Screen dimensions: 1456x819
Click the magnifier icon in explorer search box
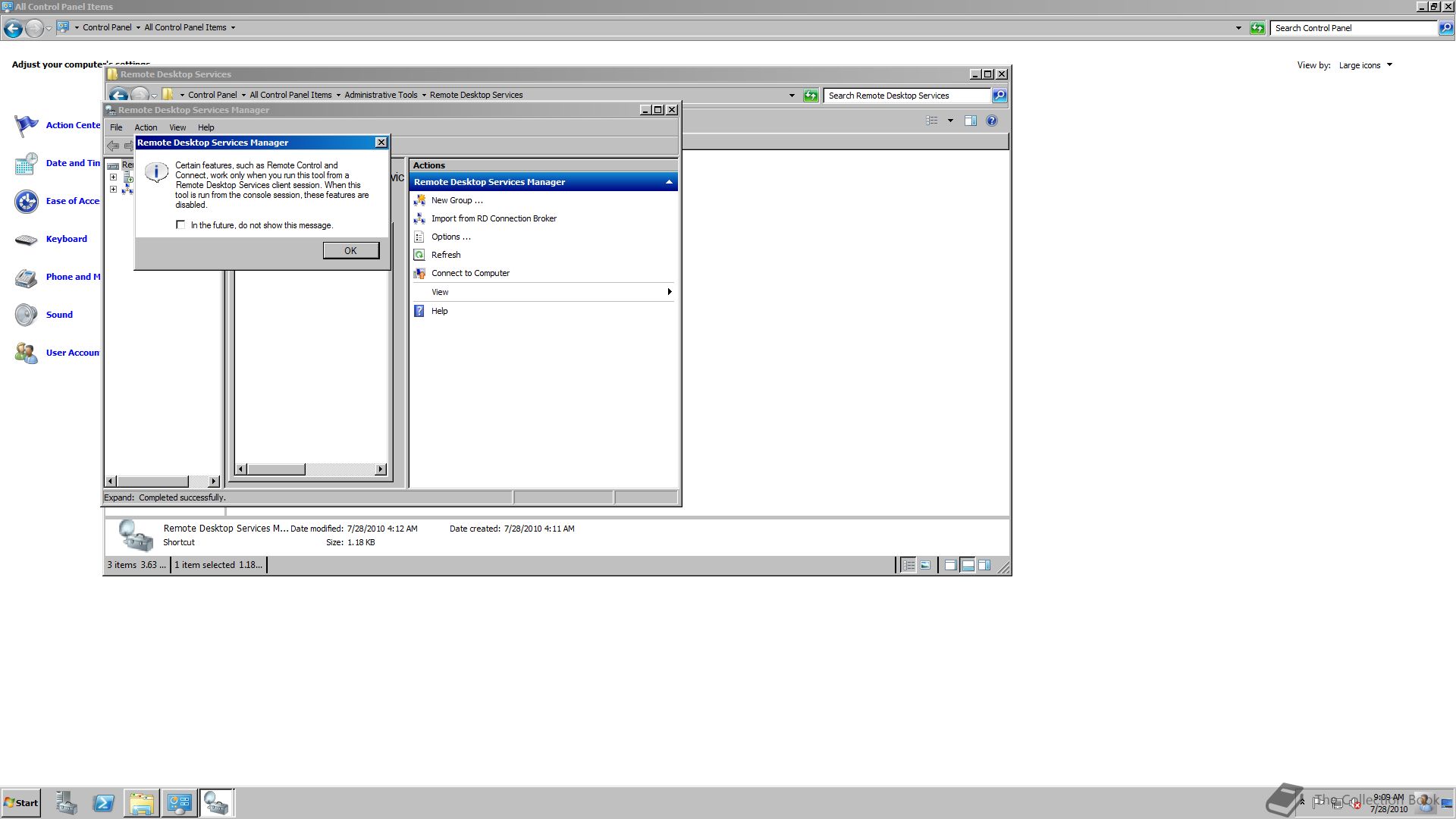pyautogui.click(x=999, y=96)
